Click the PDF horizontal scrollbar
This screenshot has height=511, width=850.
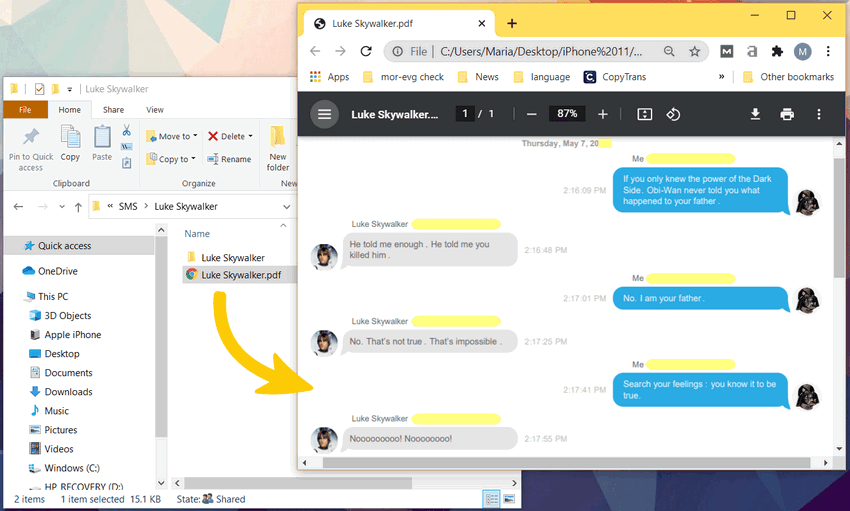(566, 463)
